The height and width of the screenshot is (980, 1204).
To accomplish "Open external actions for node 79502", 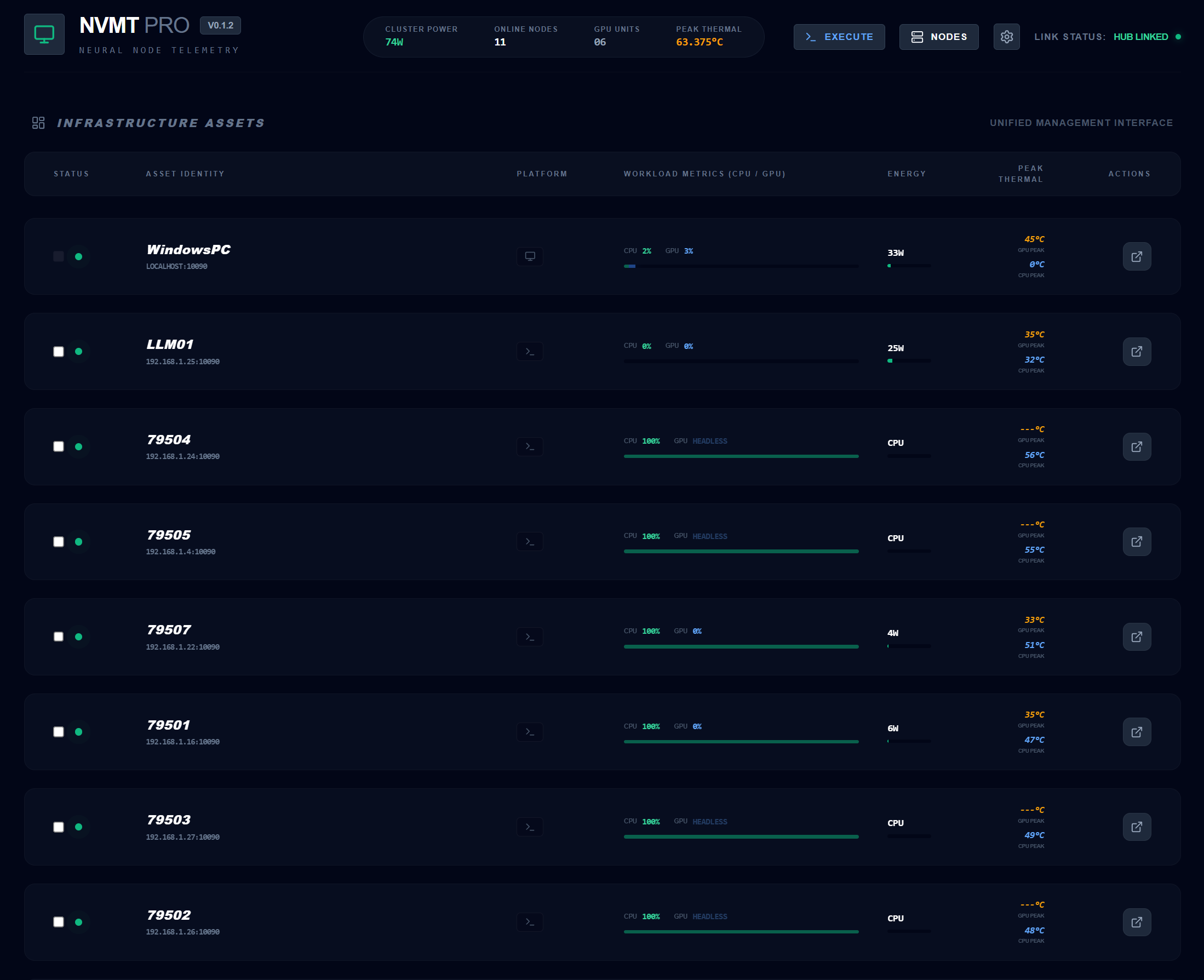I will pyautogui.click(x=1137, y=922).
